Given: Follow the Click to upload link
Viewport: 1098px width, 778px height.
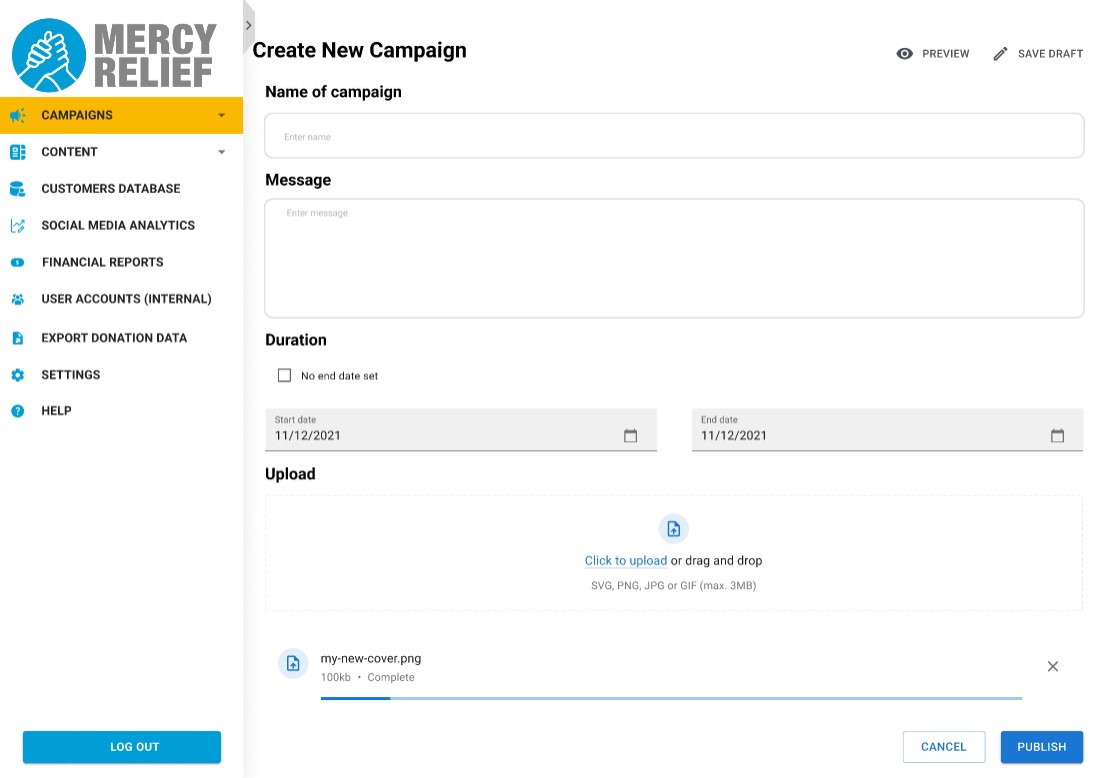Looking at the screenshot, I should (625, 561).
